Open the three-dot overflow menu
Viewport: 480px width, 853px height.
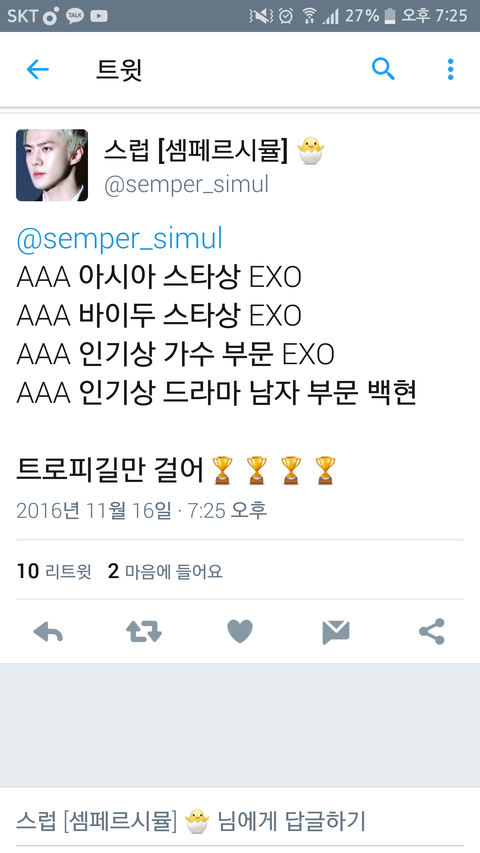coord(450,70)
